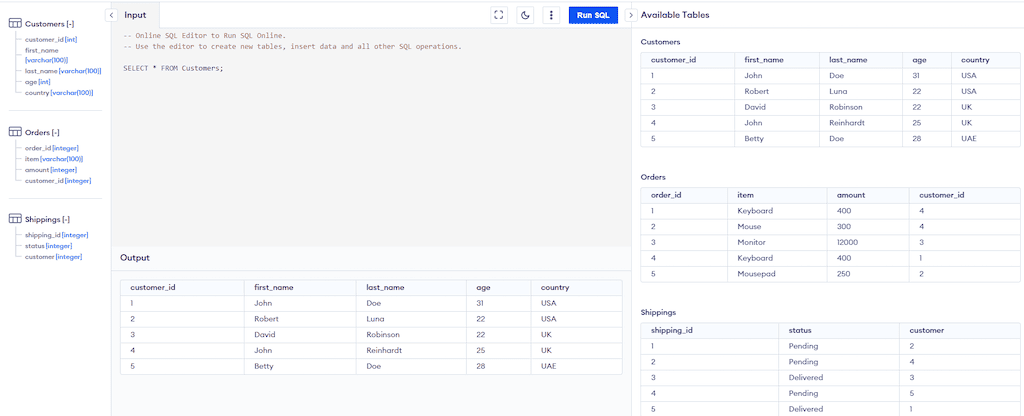The image size is (1024, 416).
Task: Switch to dark mode with moon icon
Action: click(x=525, y=15)
